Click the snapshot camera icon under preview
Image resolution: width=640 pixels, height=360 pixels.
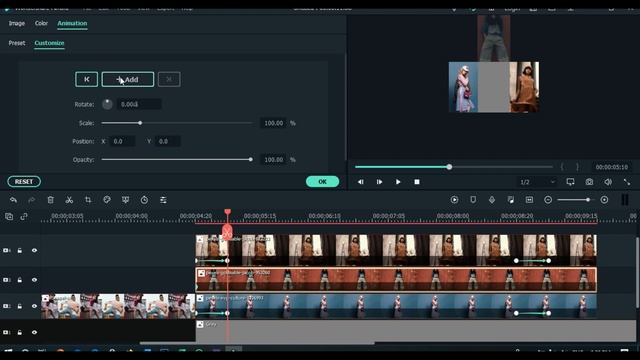[x=589, y=182]
